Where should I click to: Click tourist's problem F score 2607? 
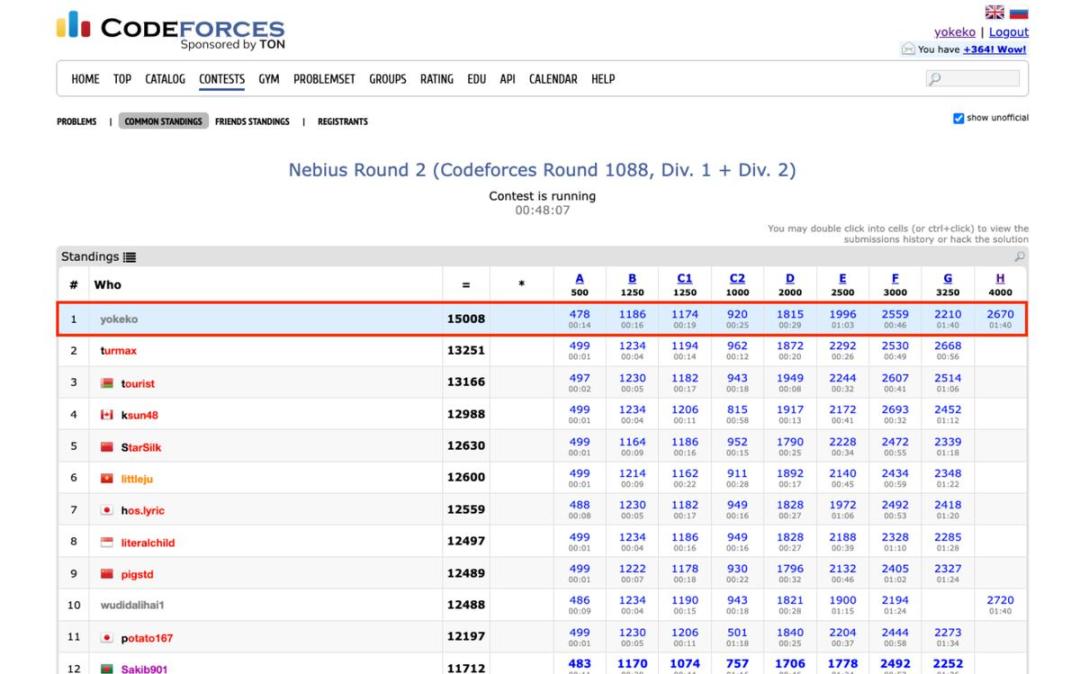point(895,378)
